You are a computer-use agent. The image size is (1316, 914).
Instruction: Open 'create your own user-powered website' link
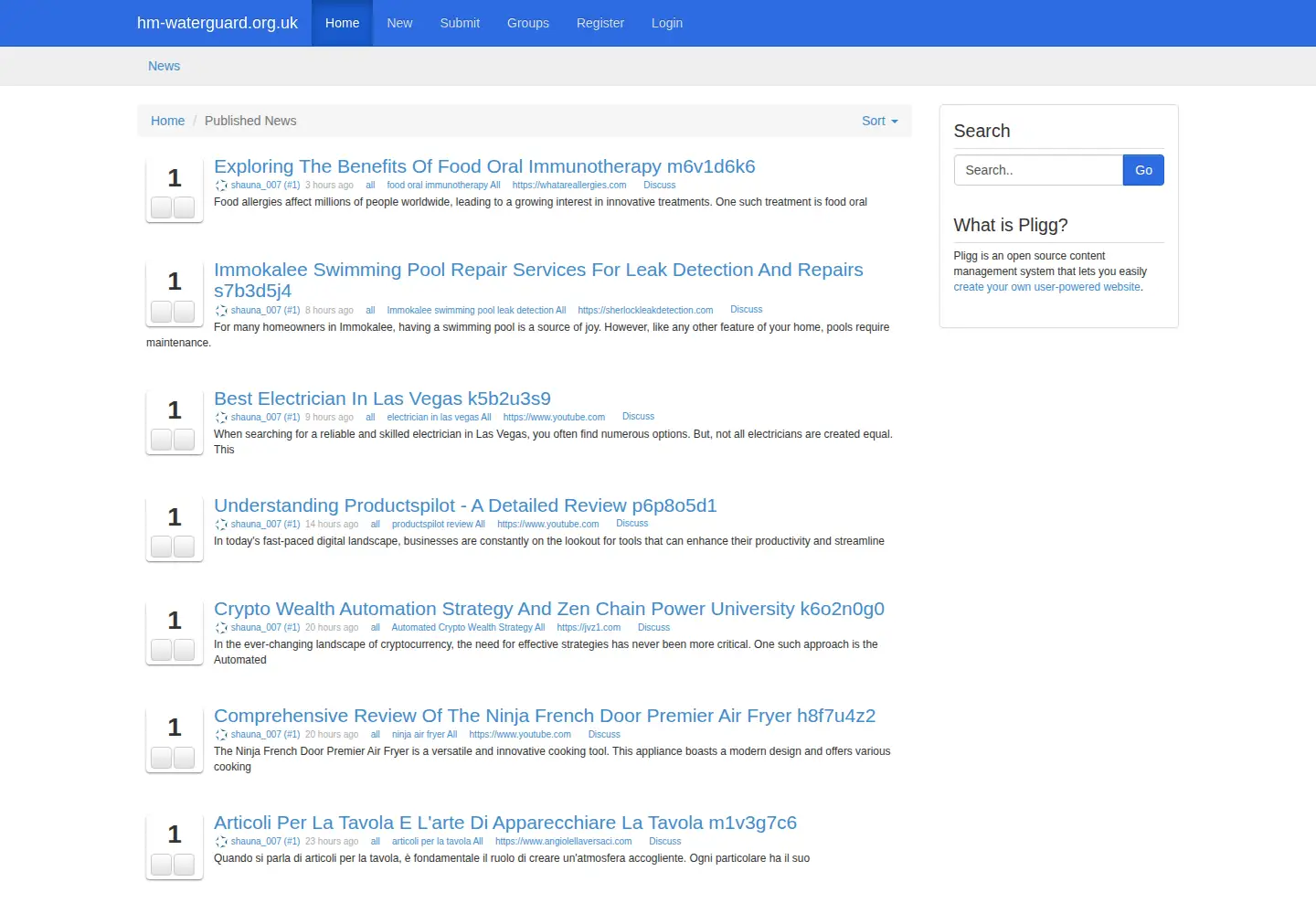click(1047, 287)
